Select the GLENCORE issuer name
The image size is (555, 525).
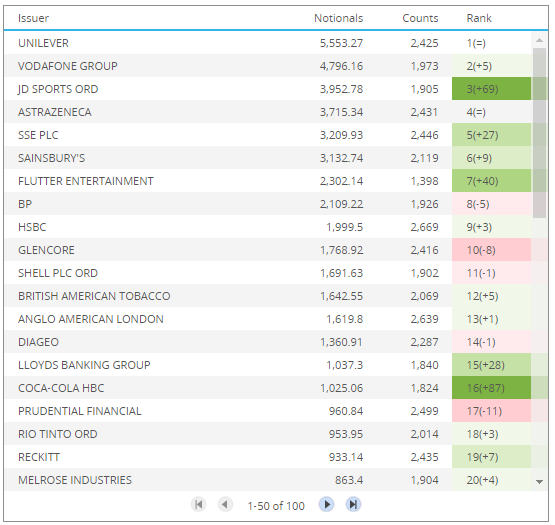click(x=46, y=250)
